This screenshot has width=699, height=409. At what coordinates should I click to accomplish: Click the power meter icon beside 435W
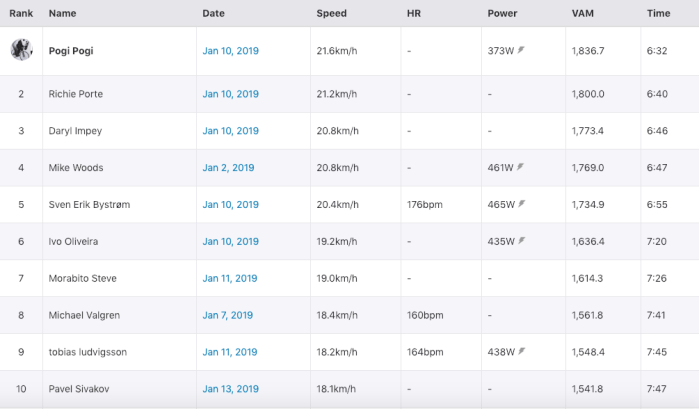(x=521, y=241)
